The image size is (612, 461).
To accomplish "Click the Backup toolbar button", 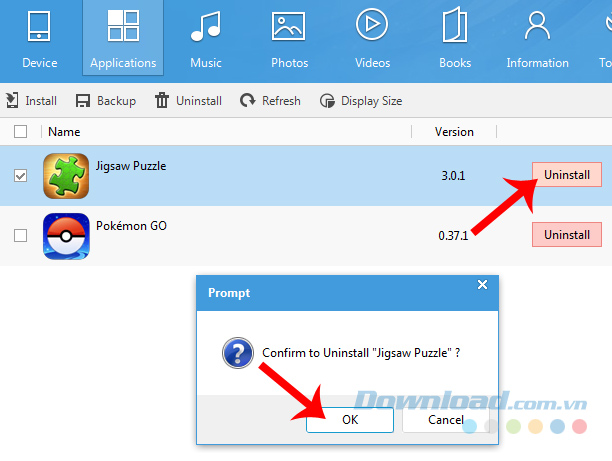I will click(105, 101).
